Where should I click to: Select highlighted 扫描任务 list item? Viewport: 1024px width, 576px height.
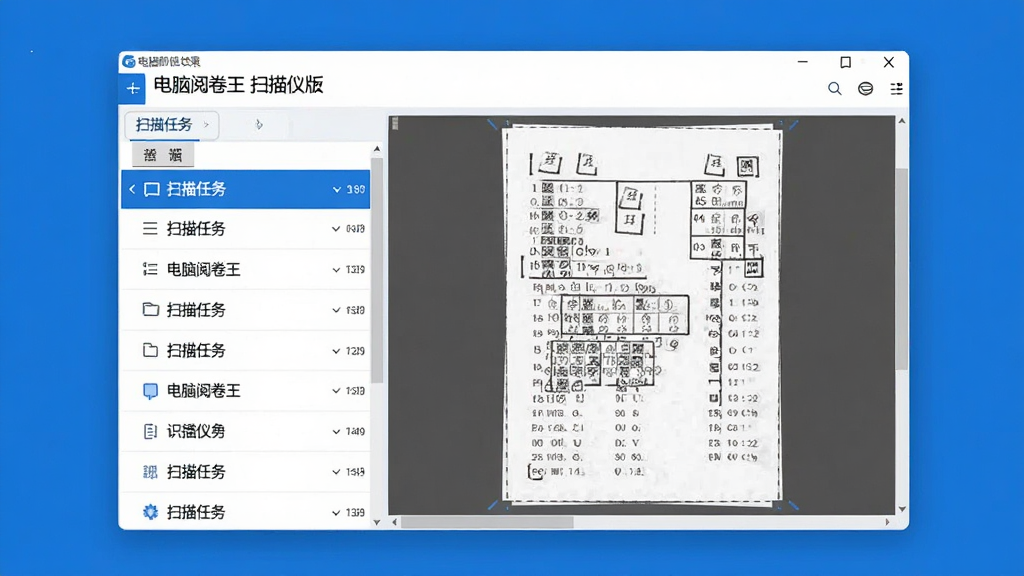click(x=246, y=189)
